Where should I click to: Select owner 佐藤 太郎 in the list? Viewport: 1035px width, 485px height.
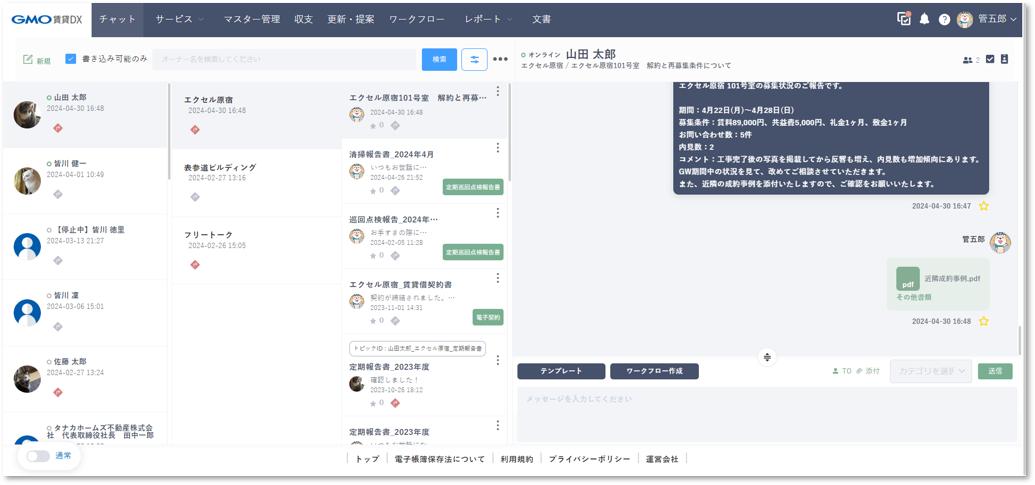point(84,379)
